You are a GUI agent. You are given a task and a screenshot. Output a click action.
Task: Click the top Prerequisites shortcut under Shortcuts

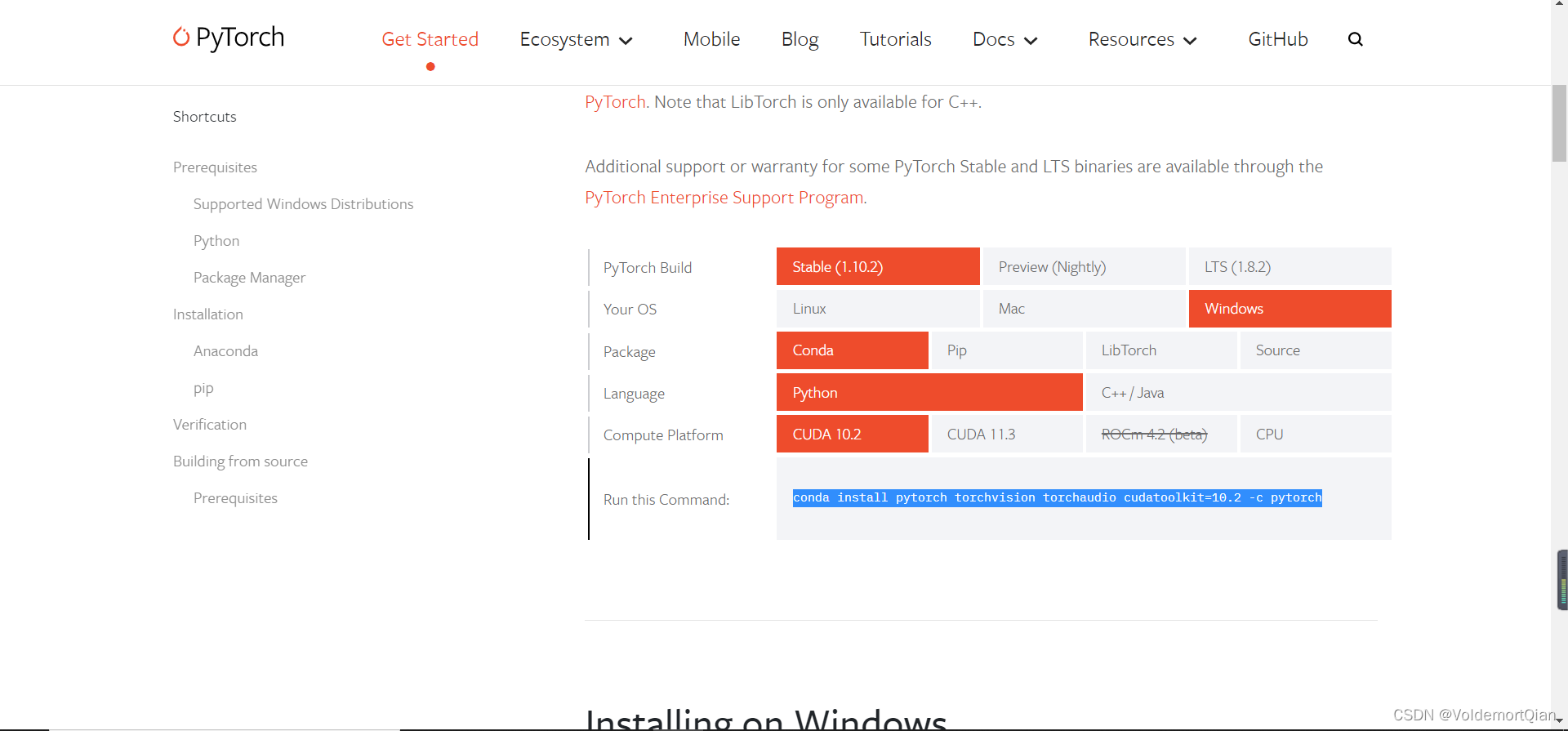(x=215, y=167)
